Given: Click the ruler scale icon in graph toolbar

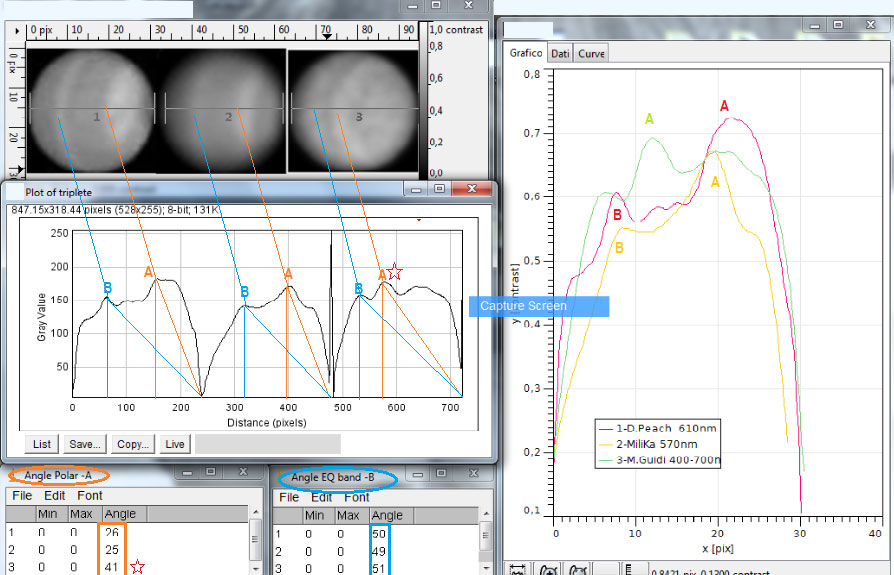Looking at the screenshot, I should click(633, 569).
